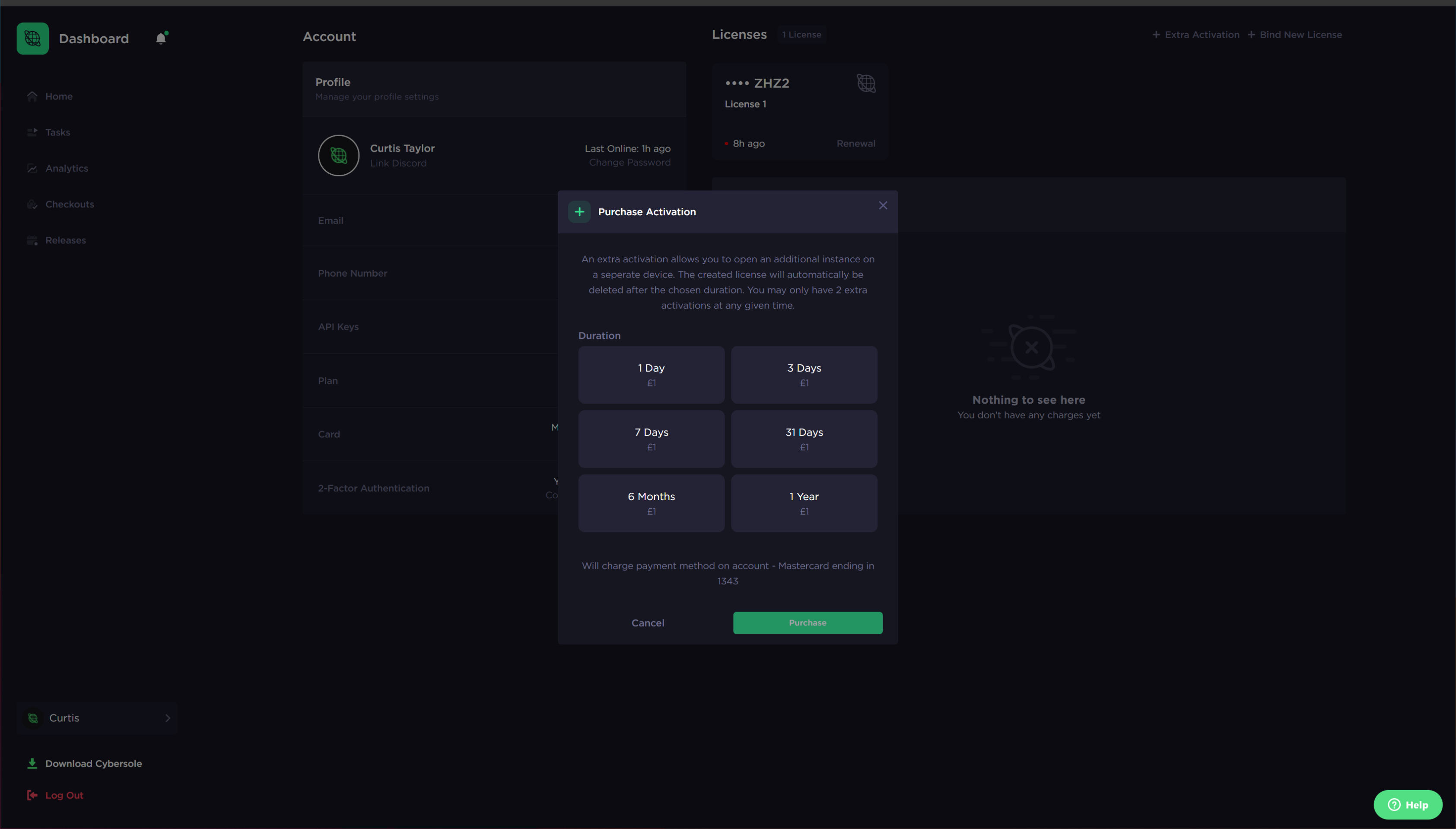
Task: Click the License 1 label
Action: point(745,104)
